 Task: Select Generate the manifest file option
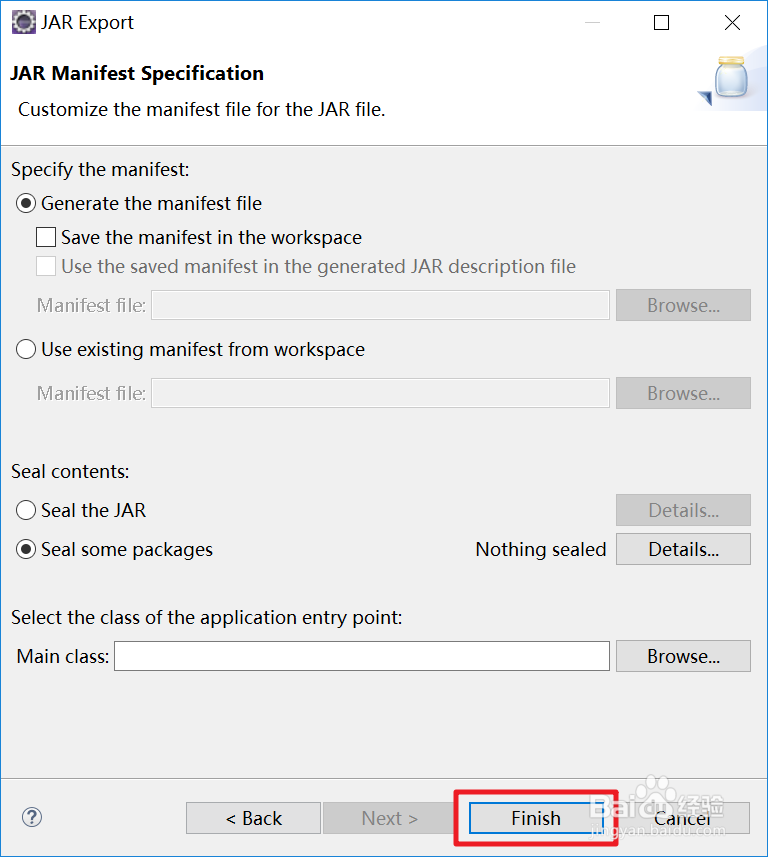tap(26, 203)
